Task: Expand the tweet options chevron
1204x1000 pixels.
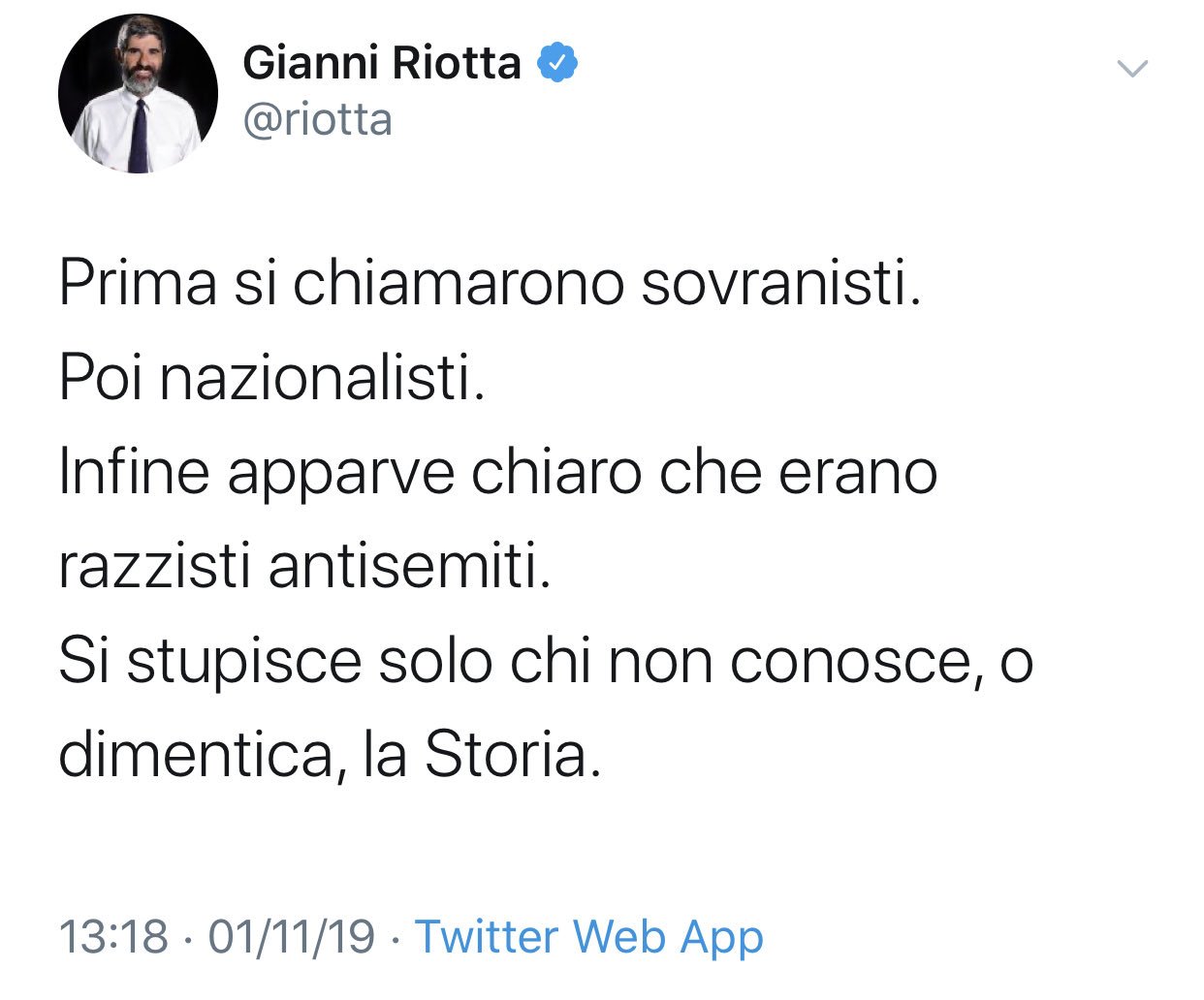Action: click(x=1132, y=68)
